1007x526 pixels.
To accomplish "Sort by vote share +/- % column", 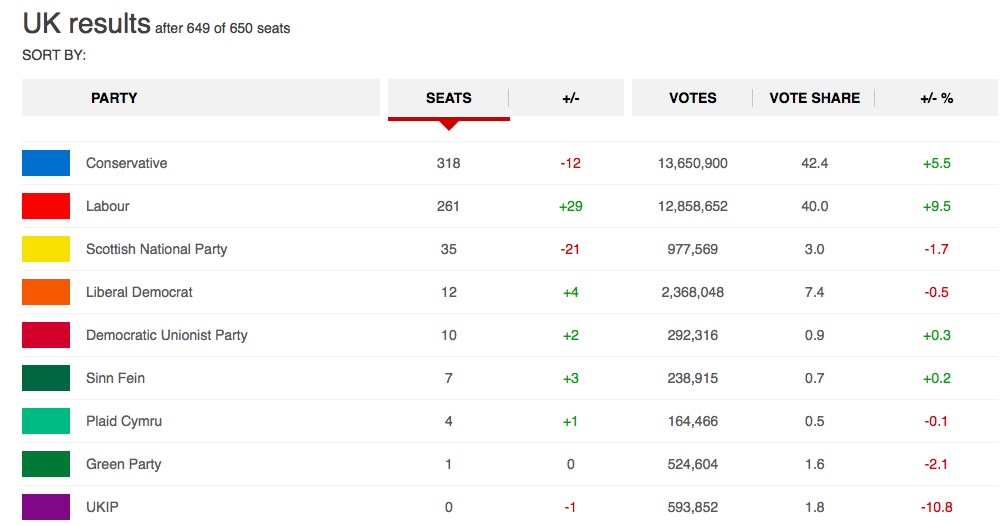I will (x=936, y=98).
